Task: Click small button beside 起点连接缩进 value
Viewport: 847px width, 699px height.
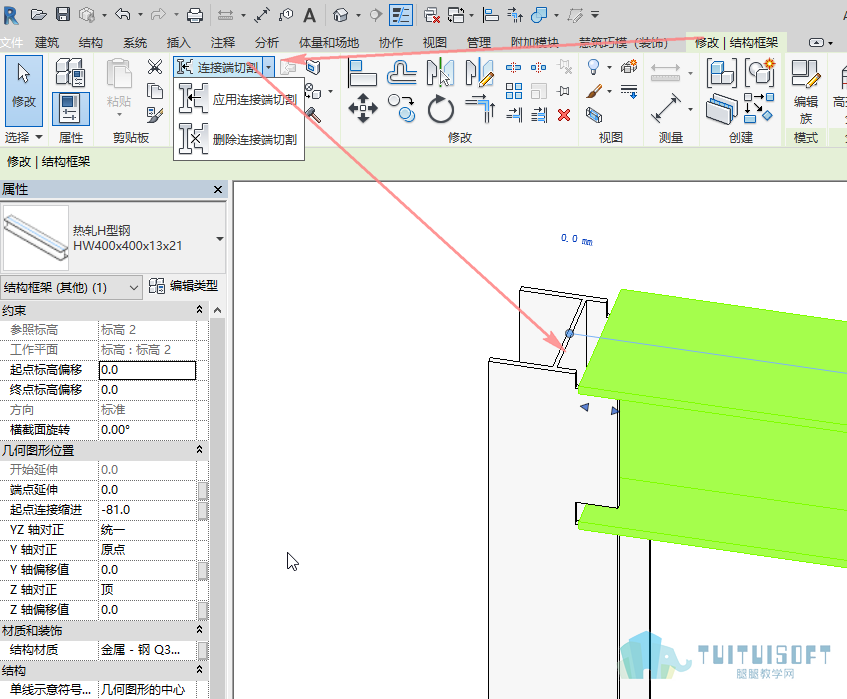Action: pos(203,510)
